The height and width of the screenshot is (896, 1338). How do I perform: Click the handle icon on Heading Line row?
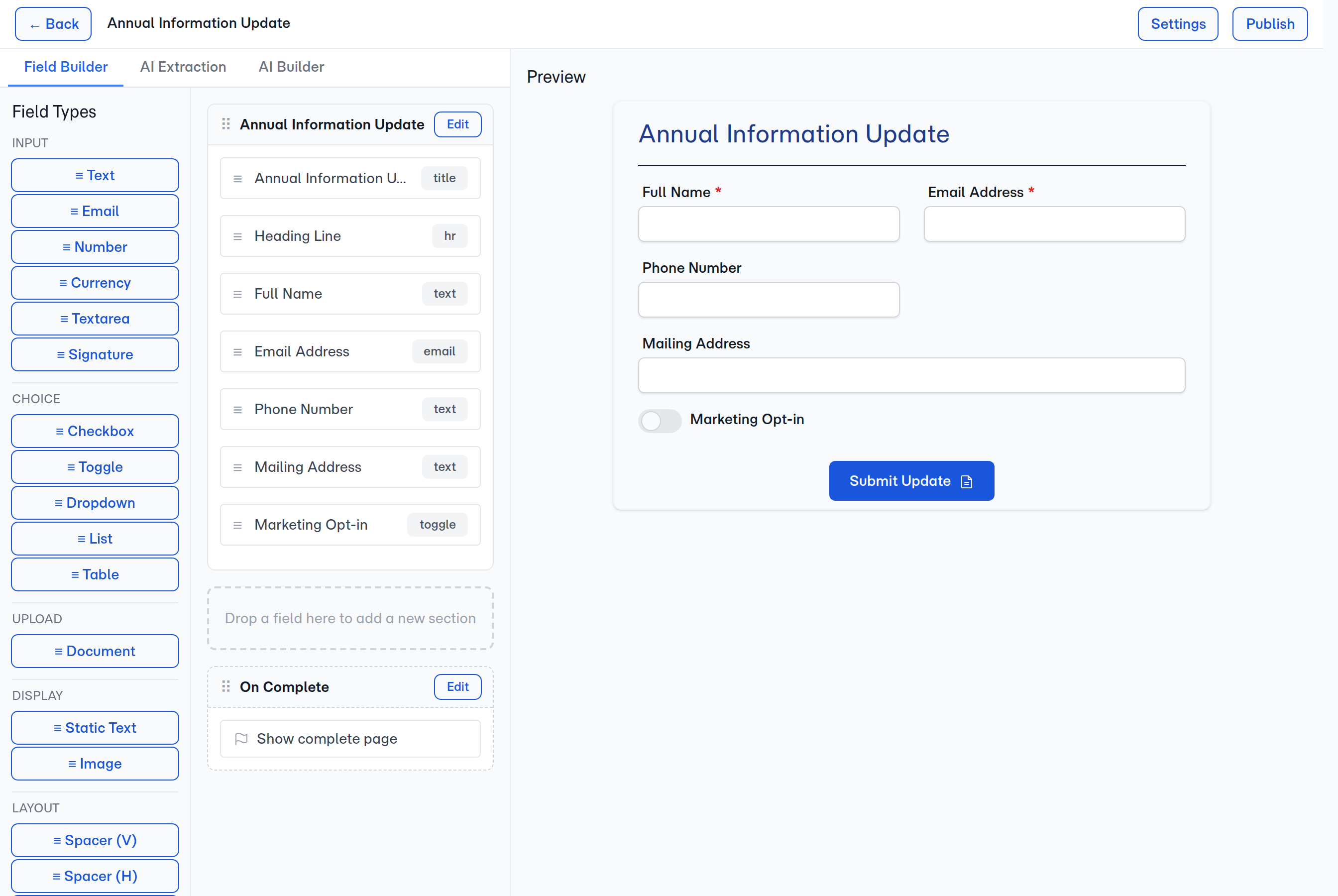point(237,236)
